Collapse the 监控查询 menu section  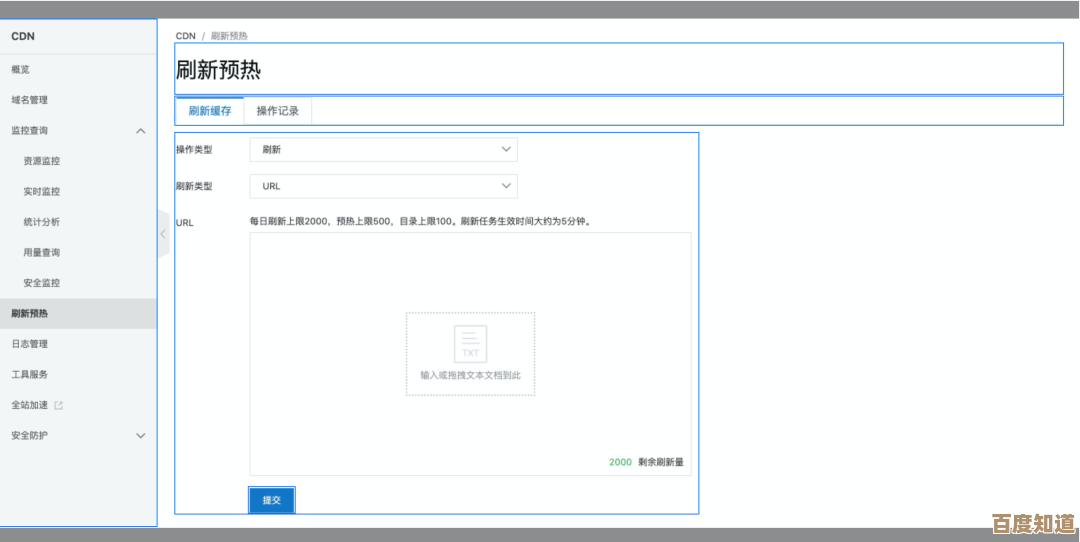[x=140, y=131]
